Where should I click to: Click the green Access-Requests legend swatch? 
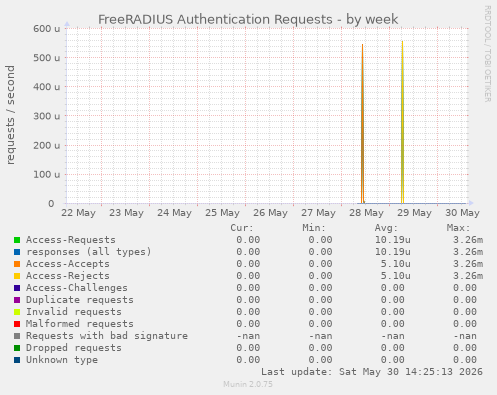(17, 240)
